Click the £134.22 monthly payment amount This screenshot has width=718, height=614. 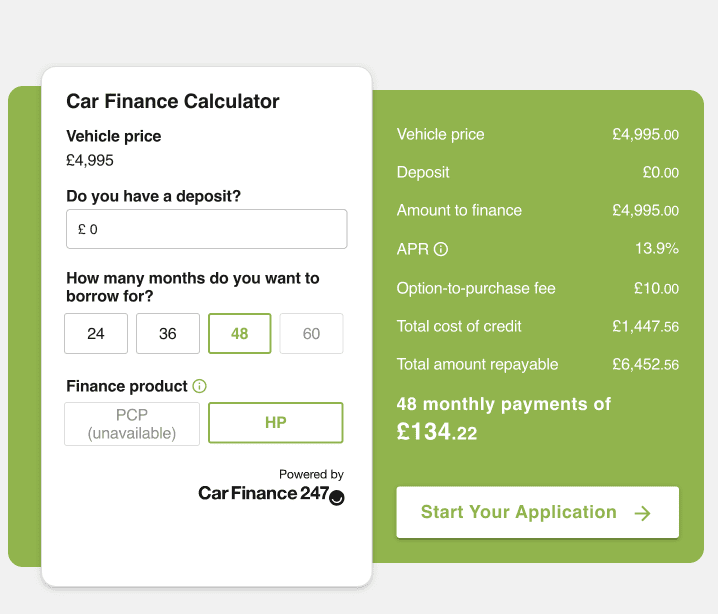click(437, 432)
